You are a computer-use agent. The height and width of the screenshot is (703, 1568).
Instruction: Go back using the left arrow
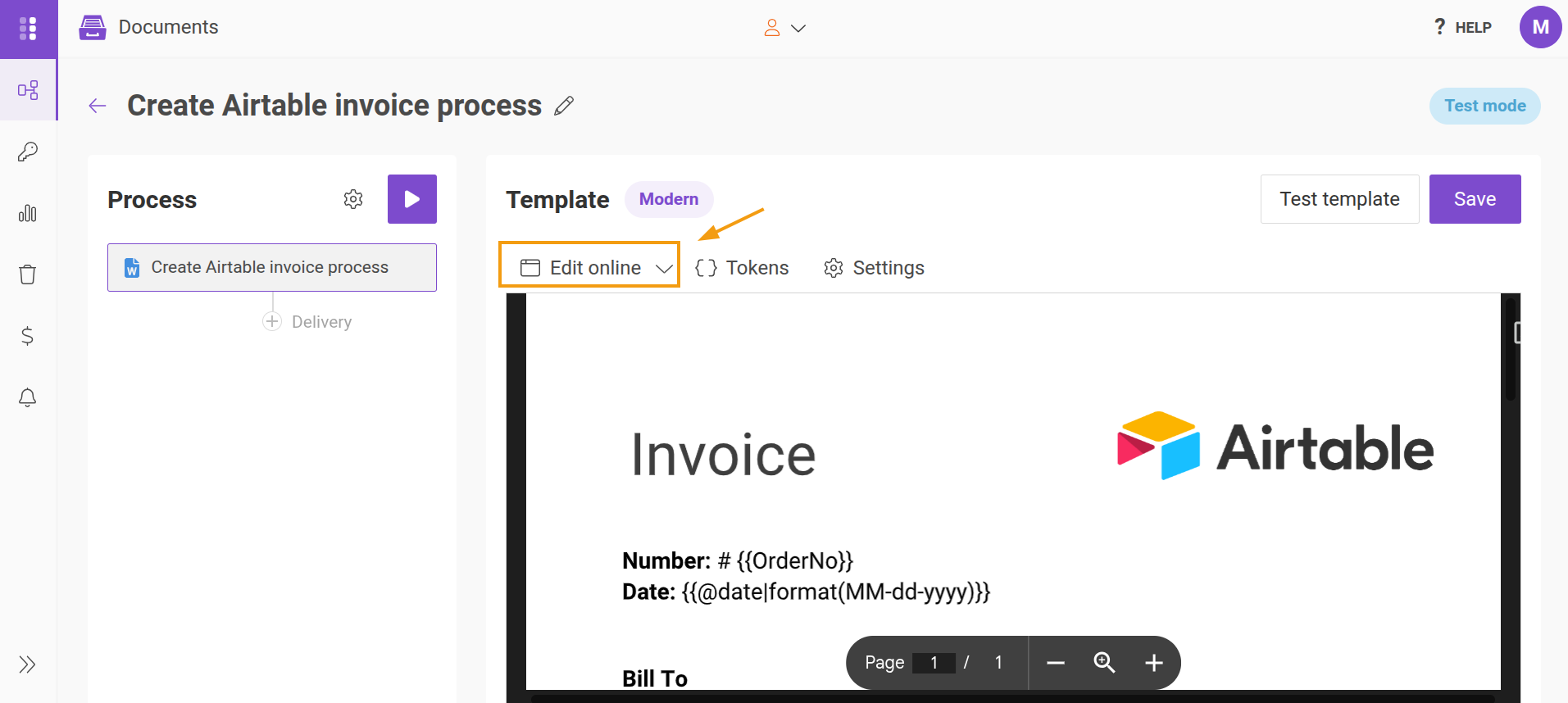pyautogui.click(x=98, y=106)
